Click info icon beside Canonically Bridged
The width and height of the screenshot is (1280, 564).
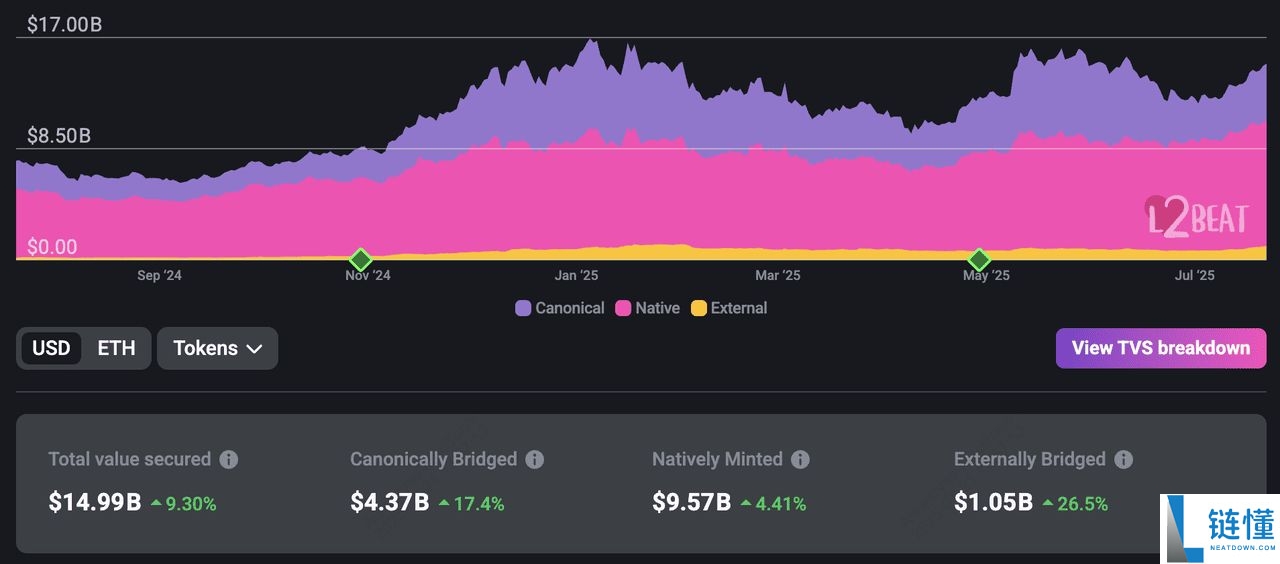click(535, 460)
